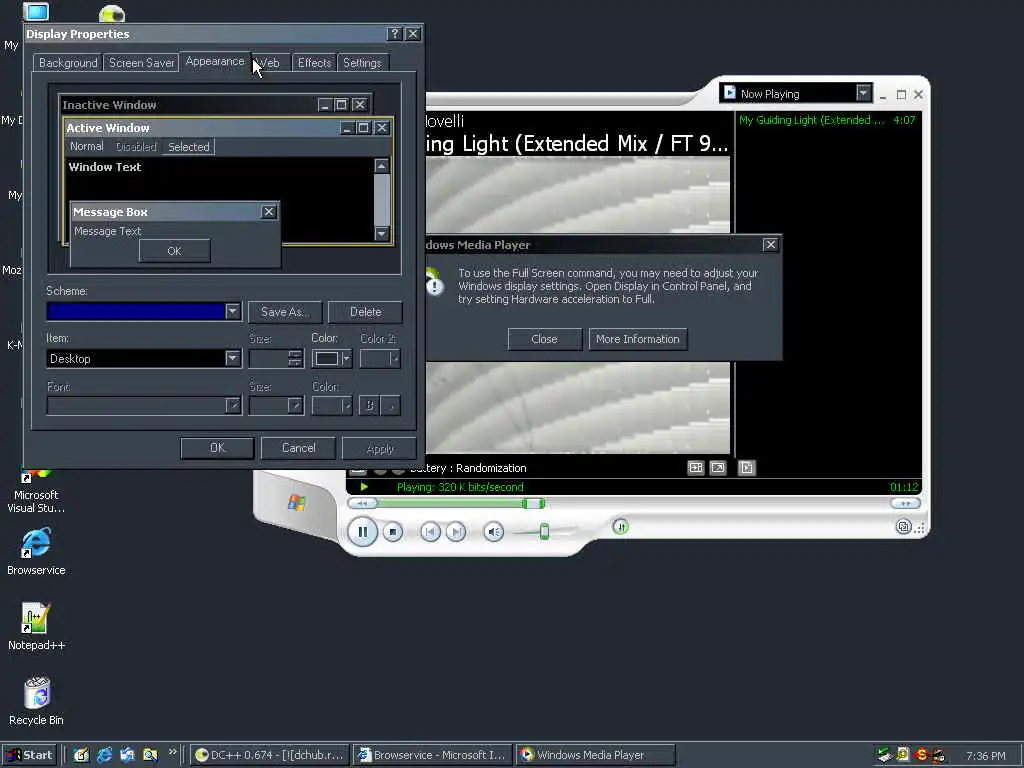Viewport: 1024px width, 768px height.
Task: Toggle the Italic font button
Action: pyautogui.click(x=391, y=406)
